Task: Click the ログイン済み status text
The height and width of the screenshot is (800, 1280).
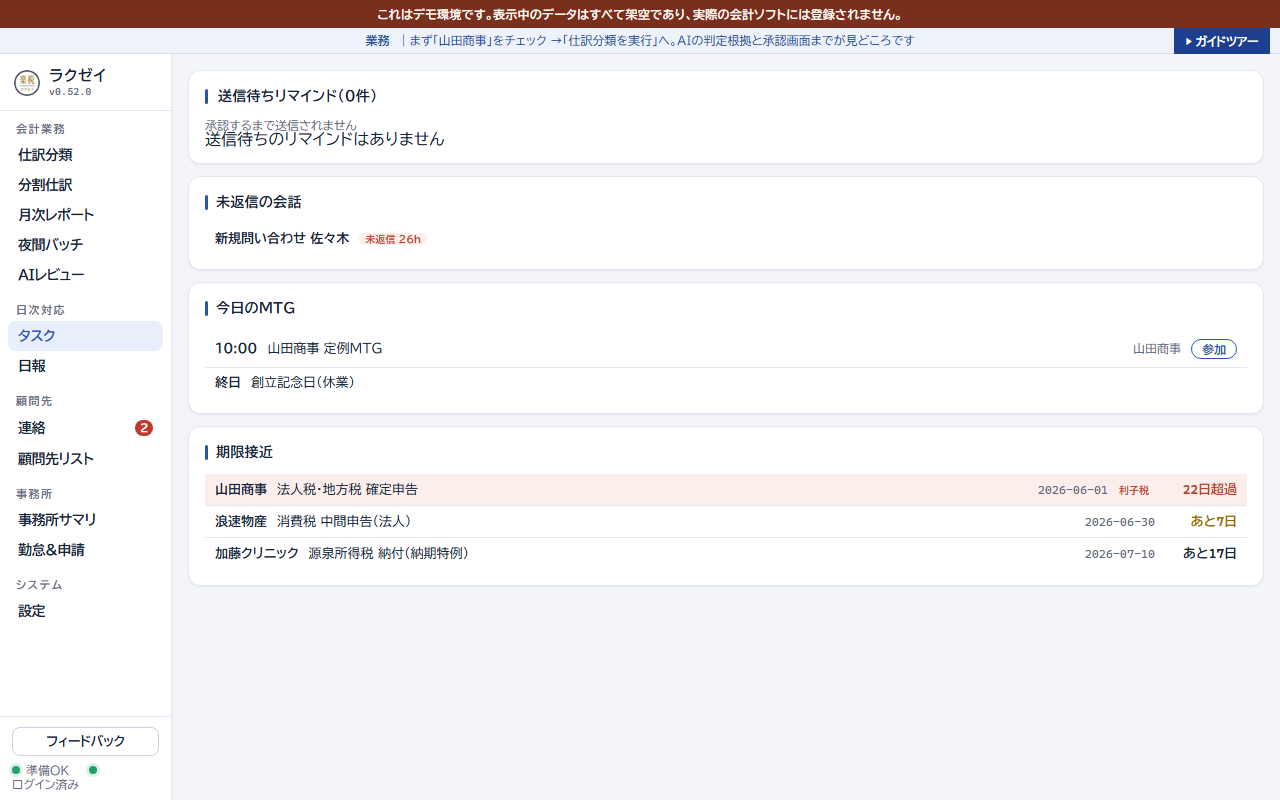Action: (45, 785)
